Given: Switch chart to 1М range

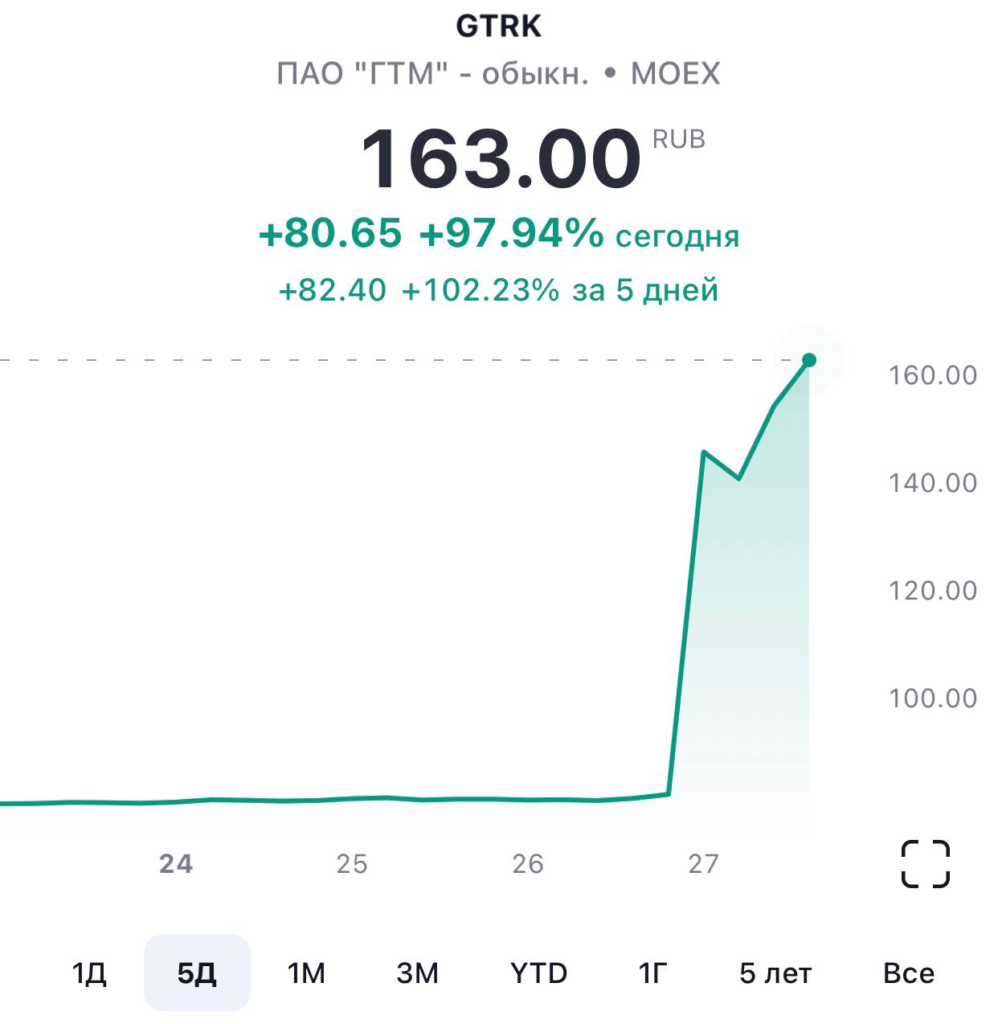Looking at the screenshot, I should click(306, 973).
